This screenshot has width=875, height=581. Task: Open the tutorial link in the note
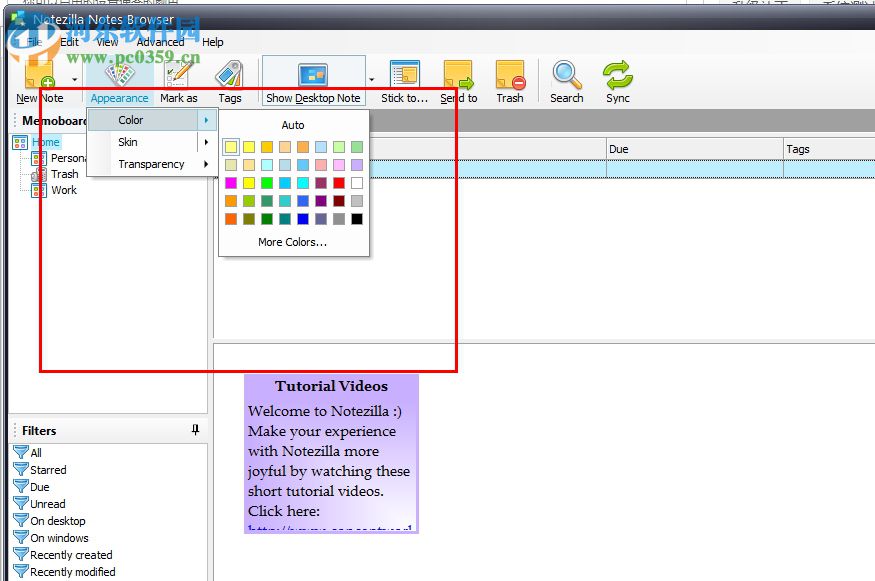pos(330,528)
